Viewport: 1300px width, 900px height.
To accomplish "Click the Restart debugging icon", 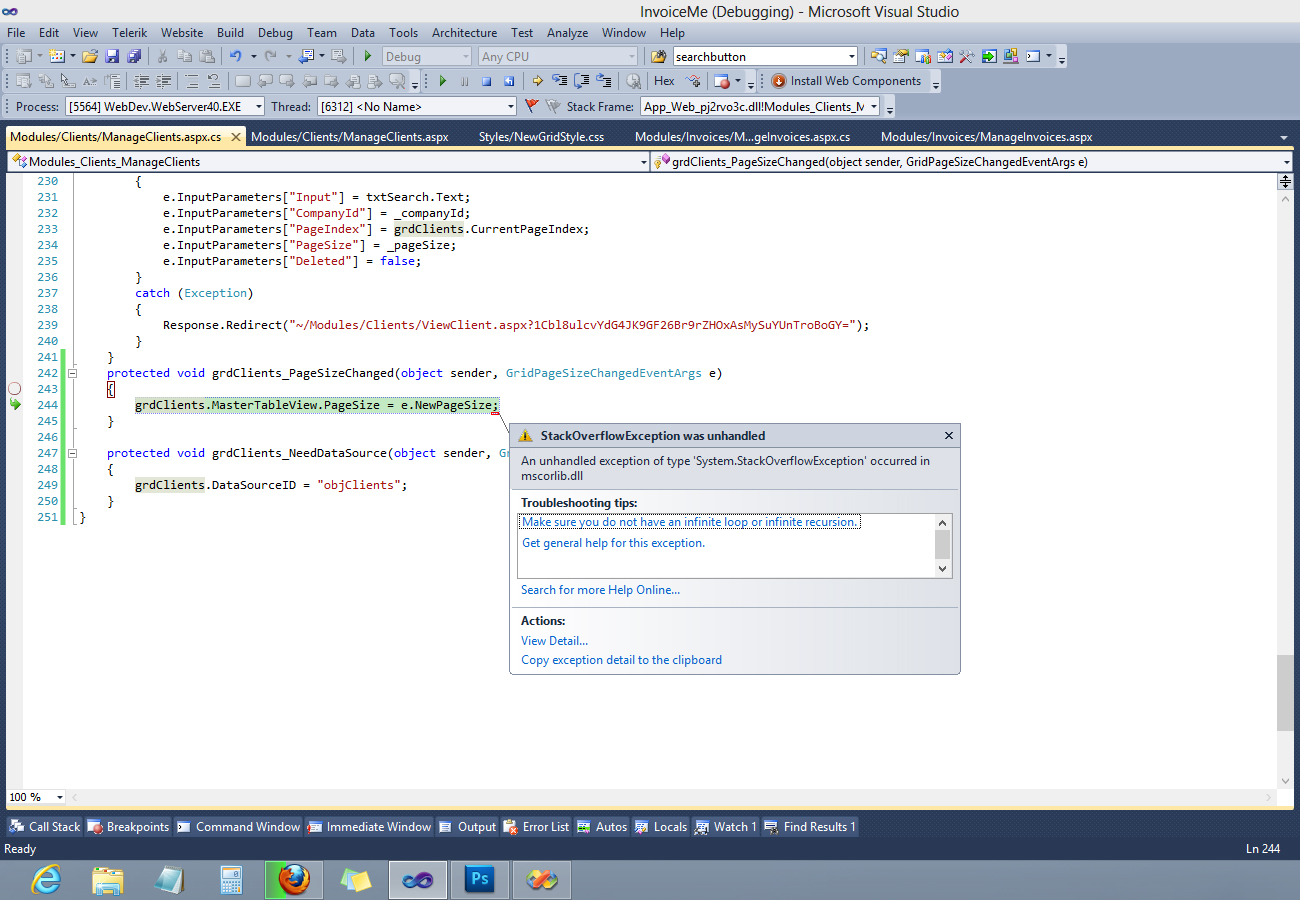I will click(x=508, y=81).
